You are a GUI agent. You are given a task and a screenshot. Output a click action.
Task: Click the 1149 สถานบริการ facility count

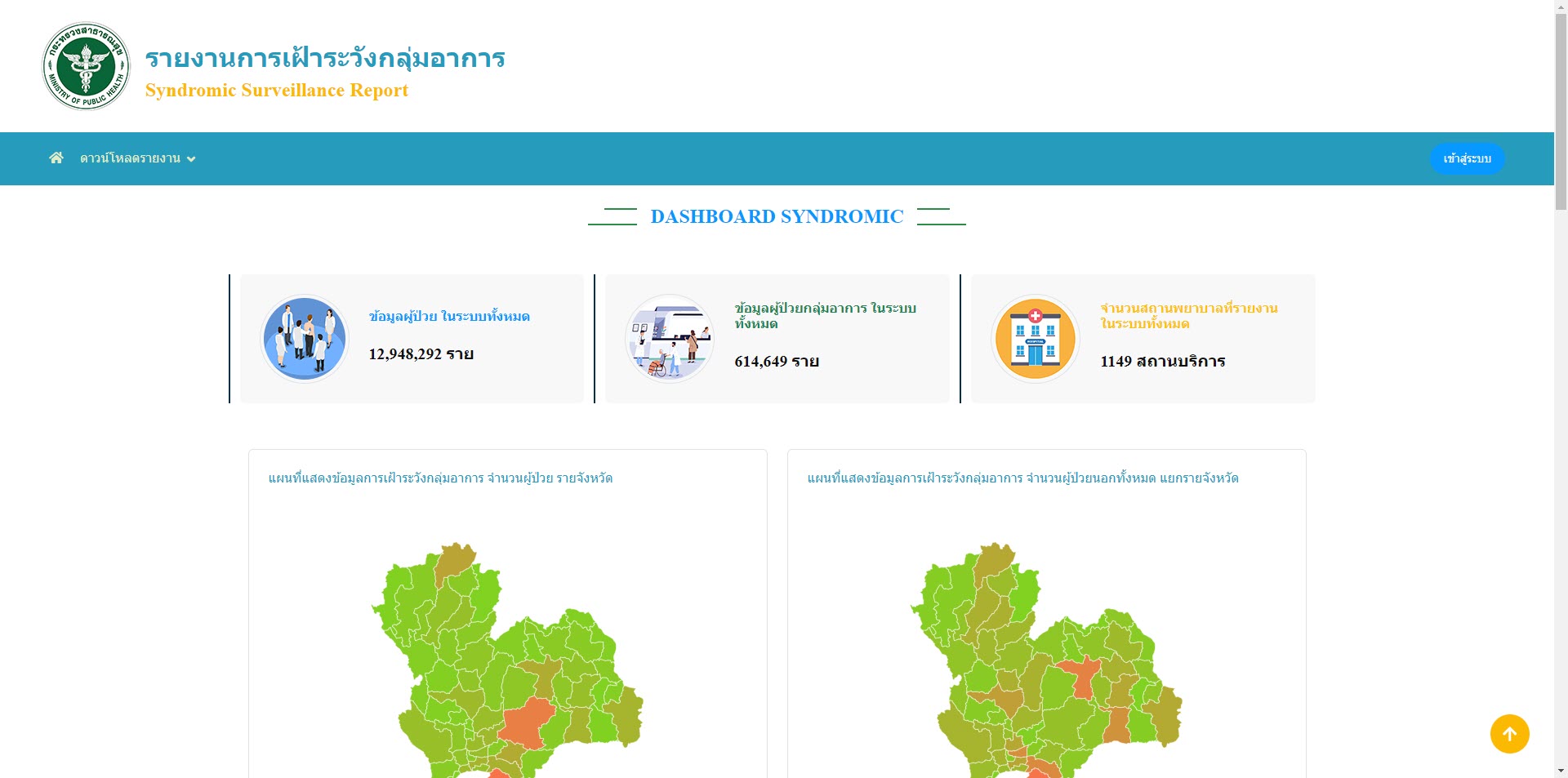click(x=1163, y=361)
